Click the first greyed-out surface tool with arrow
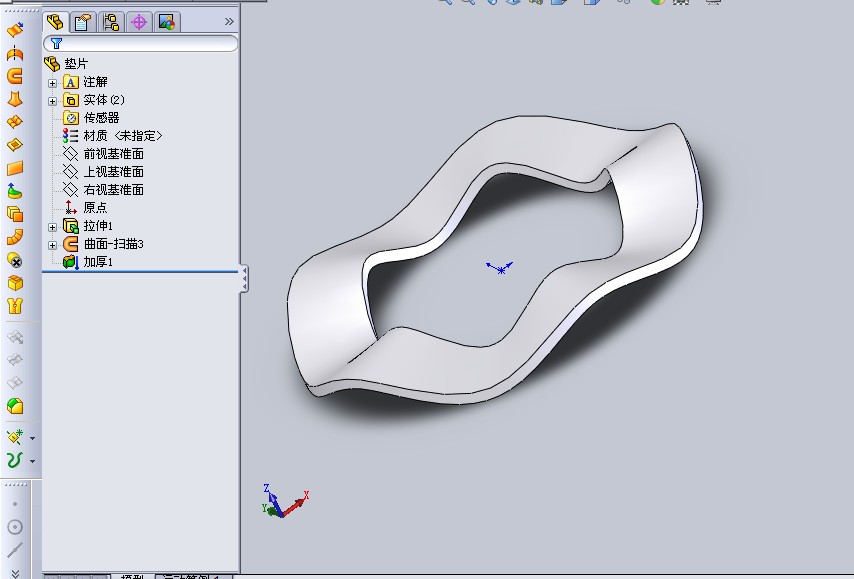The height and width of the screenshot is (579, 854). pyautogui.click(x=15, y=337)
